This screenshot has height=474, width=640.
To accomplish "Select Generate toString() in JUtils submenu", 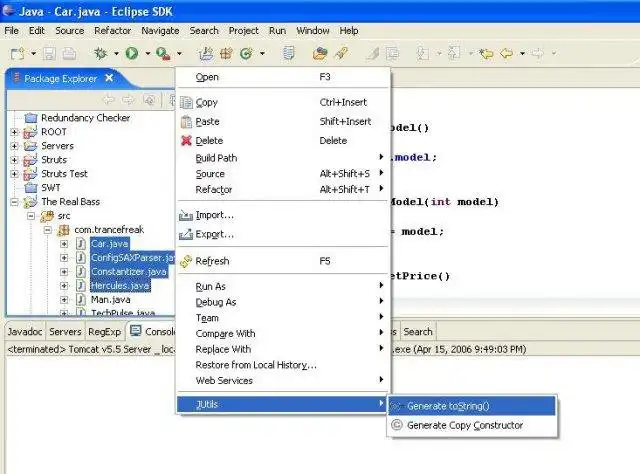I will (x=472, y=406).
